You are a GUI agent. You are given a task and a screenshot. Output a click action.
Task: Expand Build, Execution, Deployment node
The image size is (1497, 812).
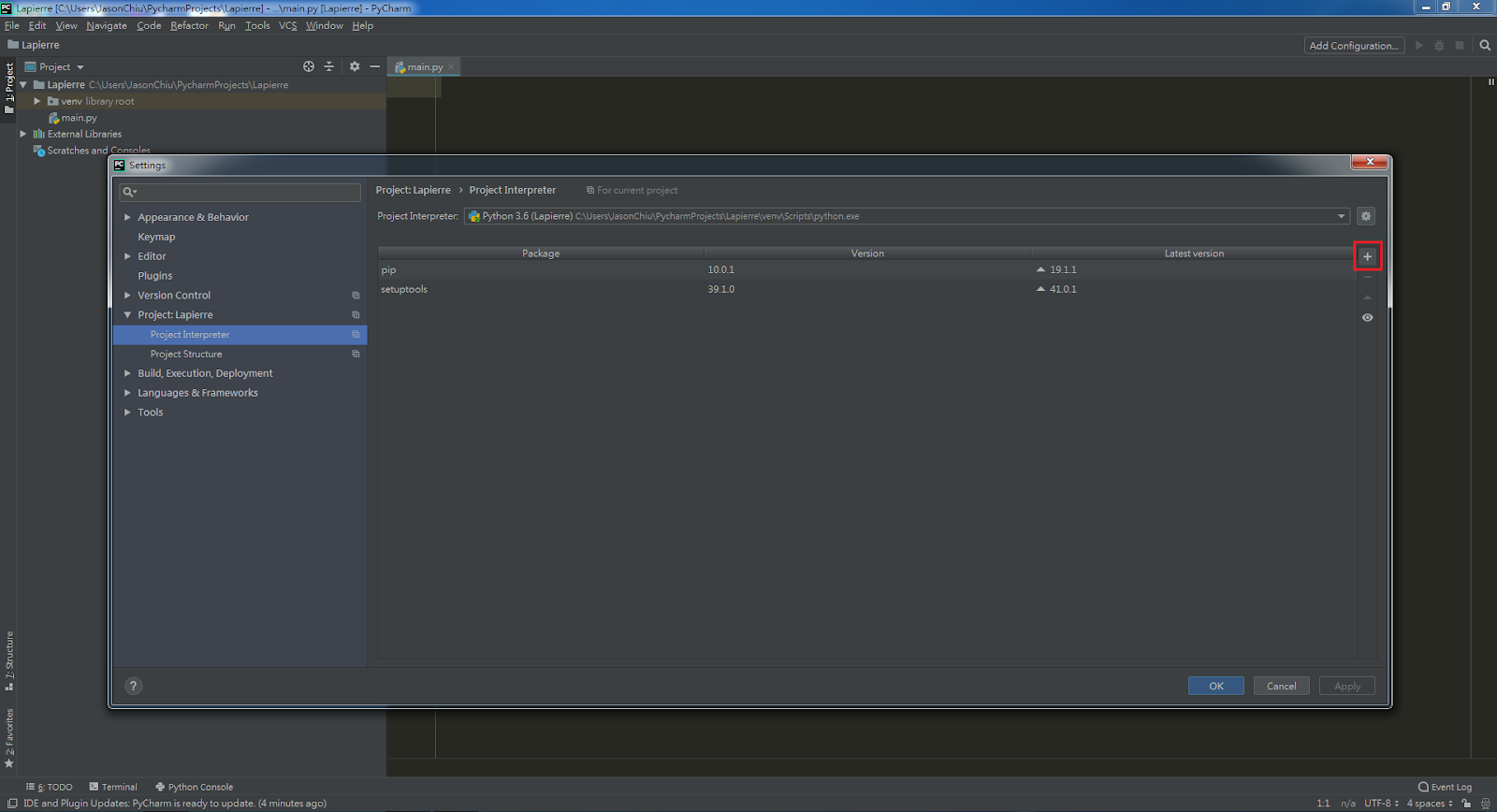point(127,373)
